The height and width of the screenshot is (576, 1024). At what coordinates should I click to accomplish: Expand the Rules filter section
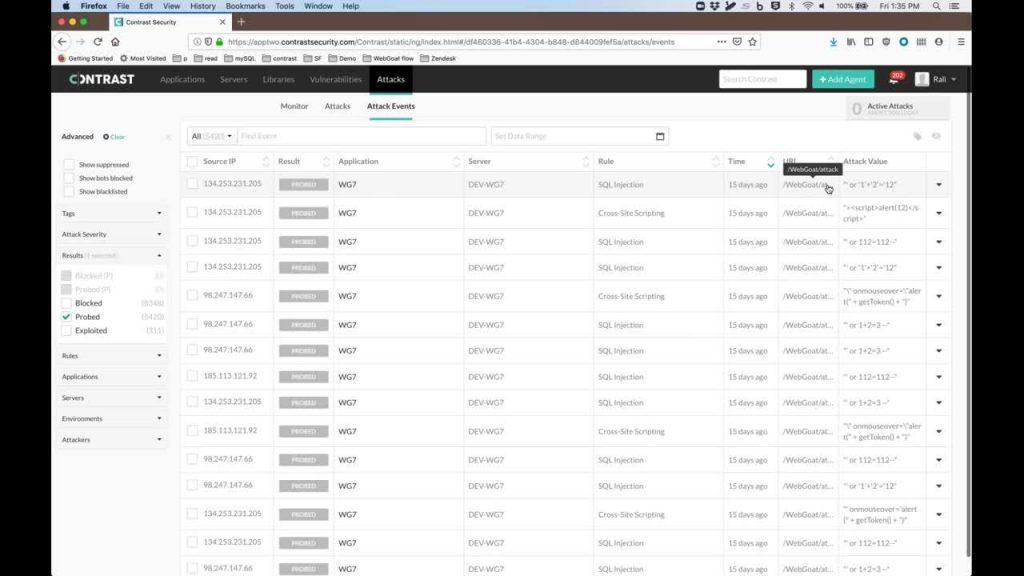(x=112, y=356)
